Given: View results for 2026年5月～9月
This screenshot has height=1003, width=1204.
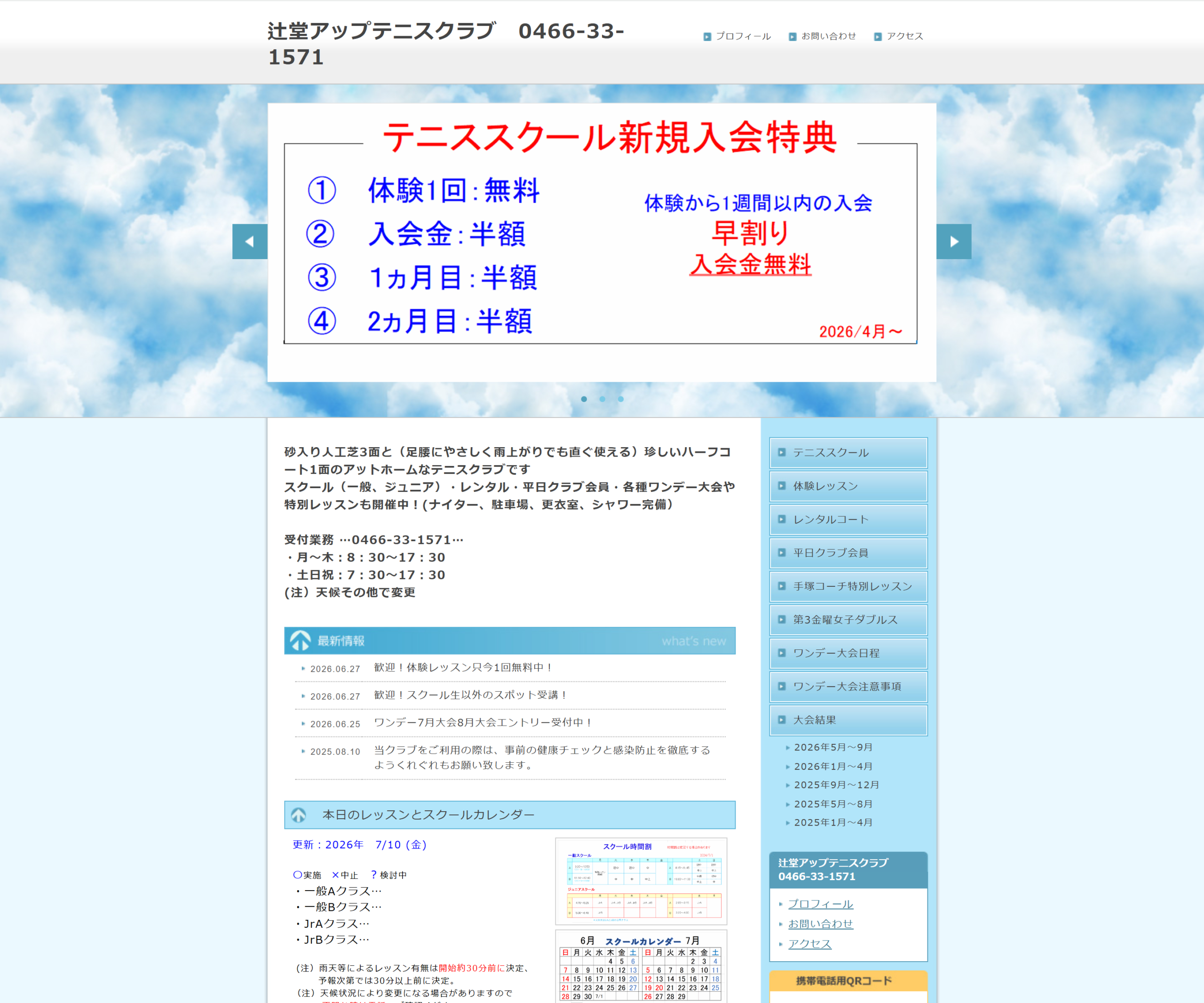Looking at the screenshot, I should click(833, 747).
